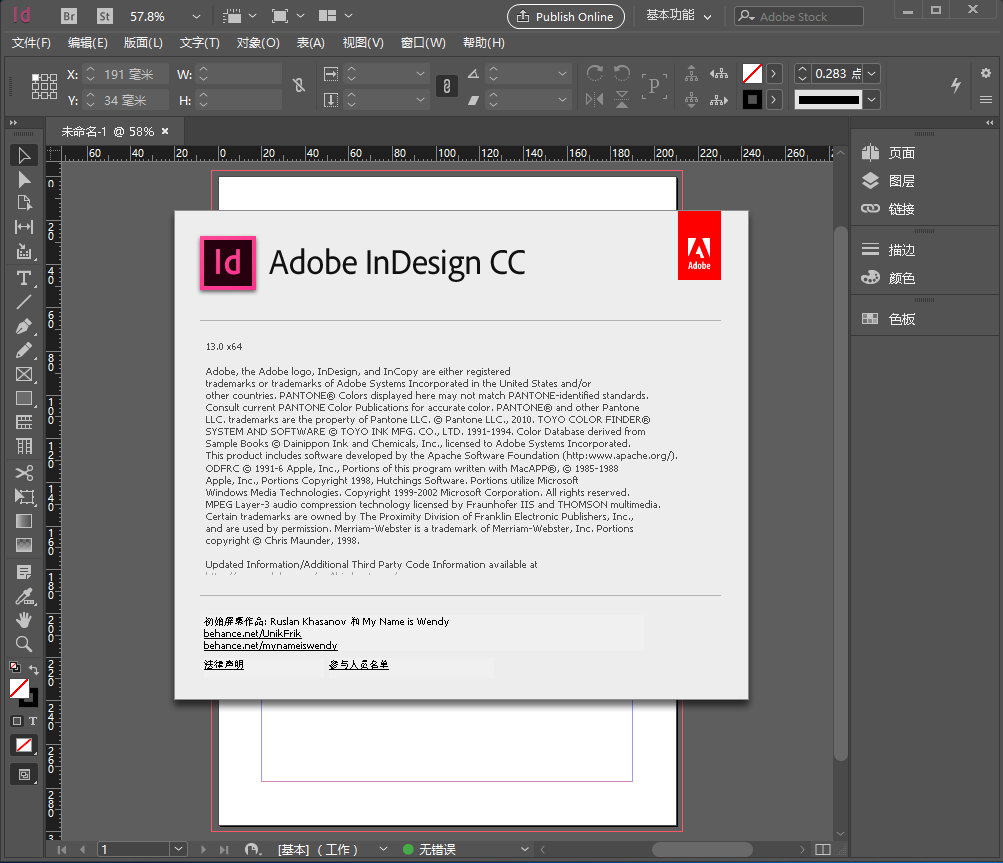Viewport: 1003px width, 863px height.
Task: Select the Pencil tool
Action: [24, 351]
